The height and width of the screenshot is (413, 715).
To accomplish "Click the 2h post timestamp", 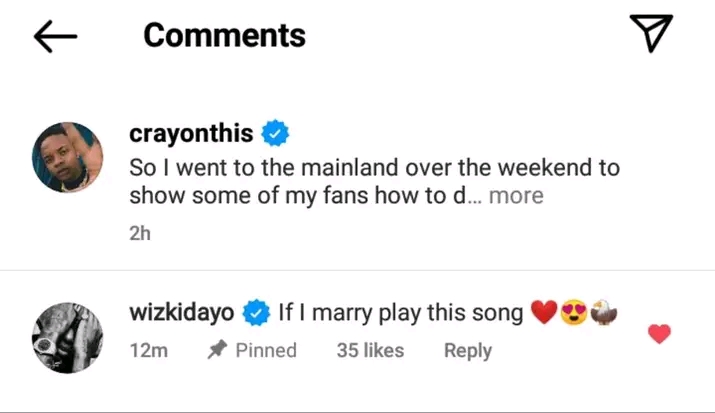I will pyautogui.click(x=140, y=233).
